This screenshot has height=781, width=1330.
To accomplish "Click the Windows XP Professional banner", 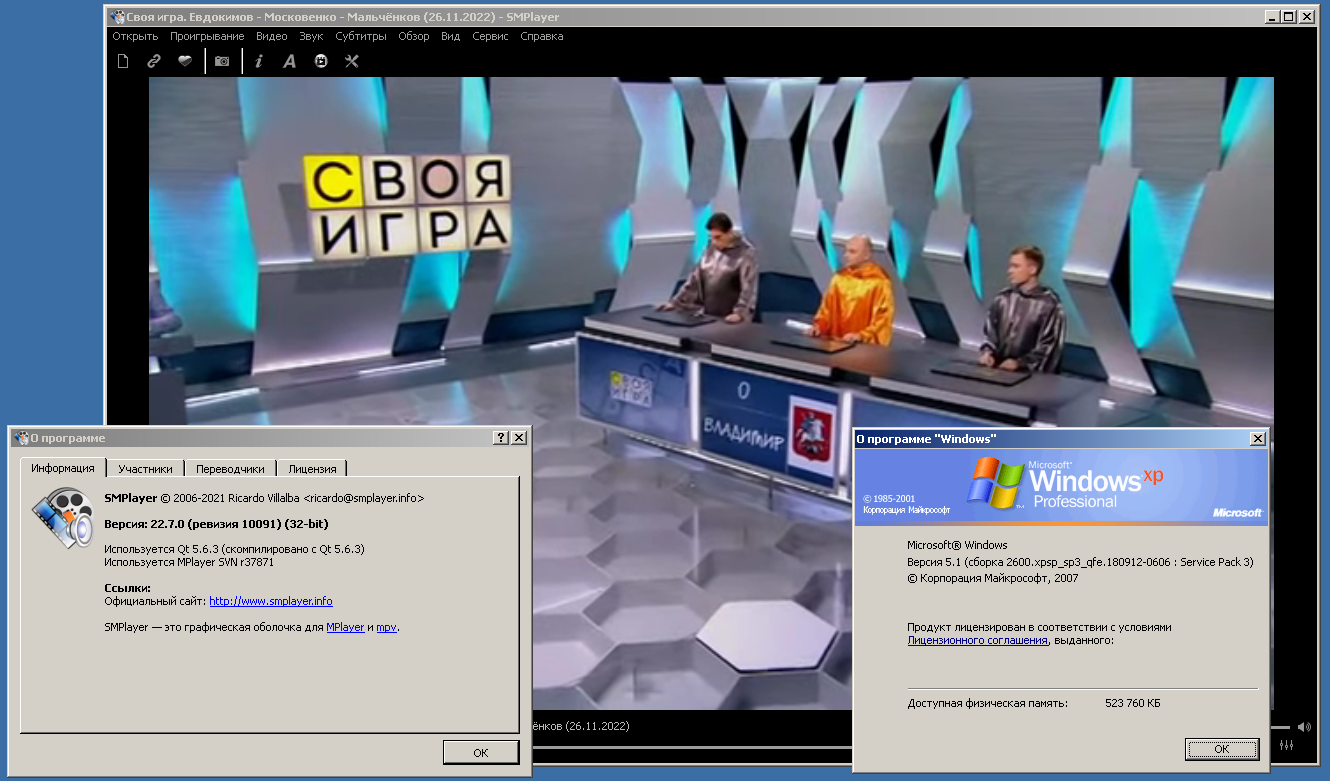I will pos(1061,487).
